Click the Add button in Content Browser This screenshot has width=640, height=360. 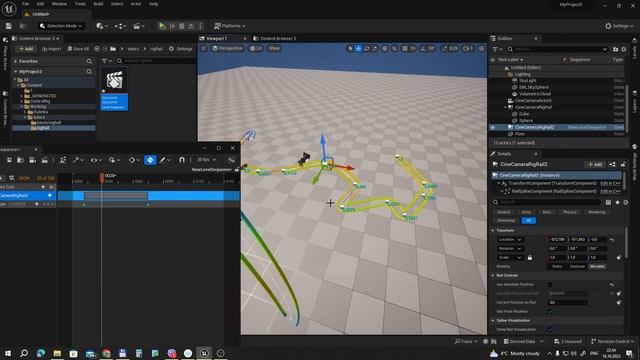pyautogui.click(x=26, y=49)
